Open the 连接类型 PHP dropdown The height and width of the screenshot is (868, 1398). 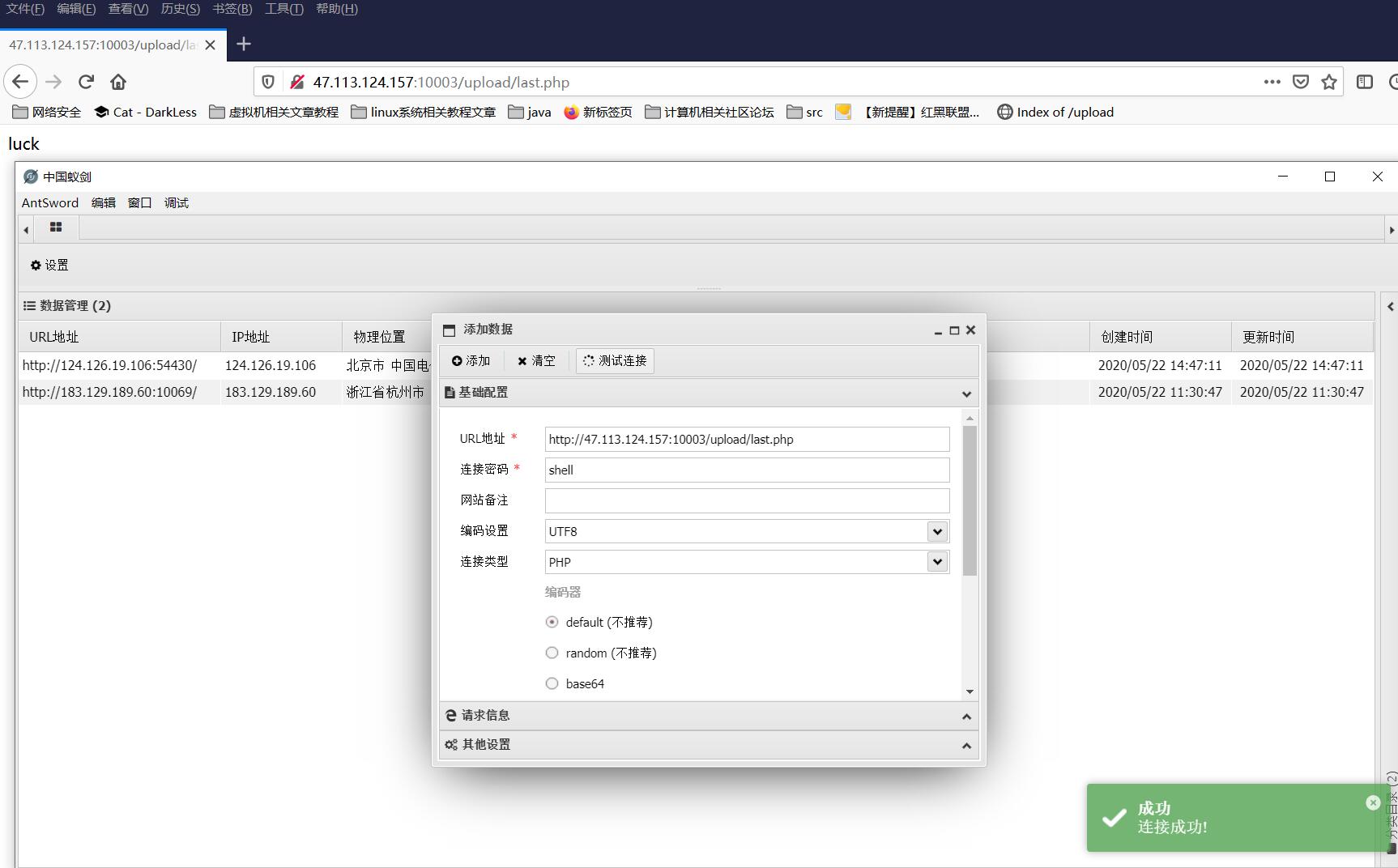[x=937, y=562]
